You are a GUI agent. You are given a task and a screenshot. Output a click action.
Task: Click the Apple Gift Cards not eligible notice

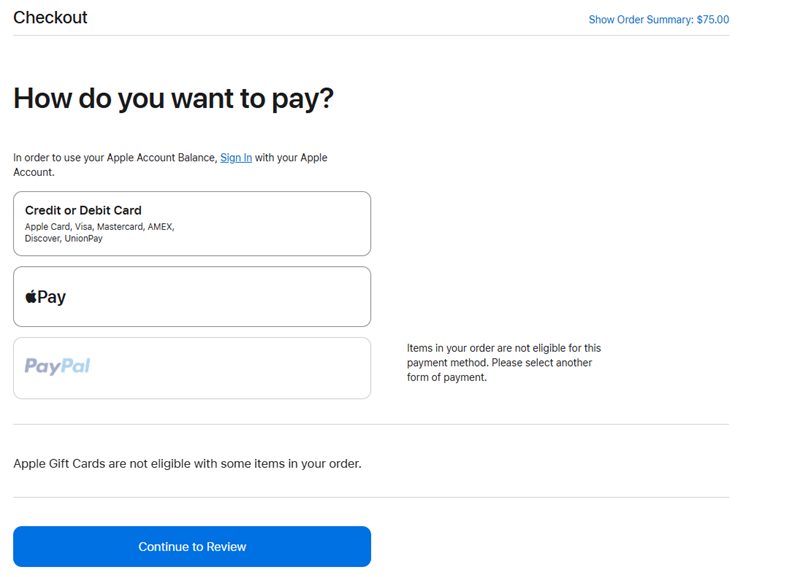coord(187,463)
